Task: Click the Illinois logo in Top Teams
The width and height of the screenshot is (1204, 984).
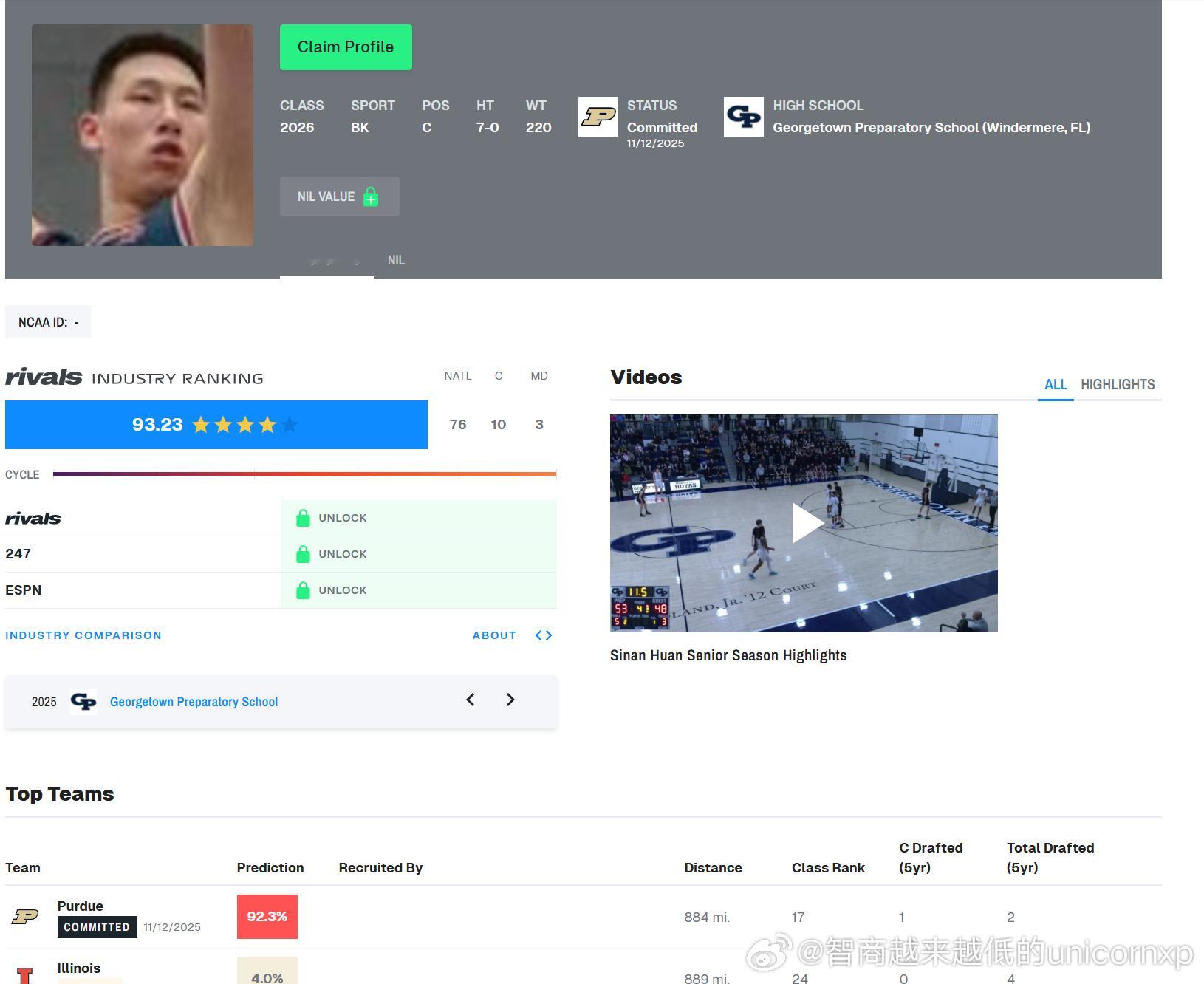Action: pyautogui.click(x=25, y=975)
